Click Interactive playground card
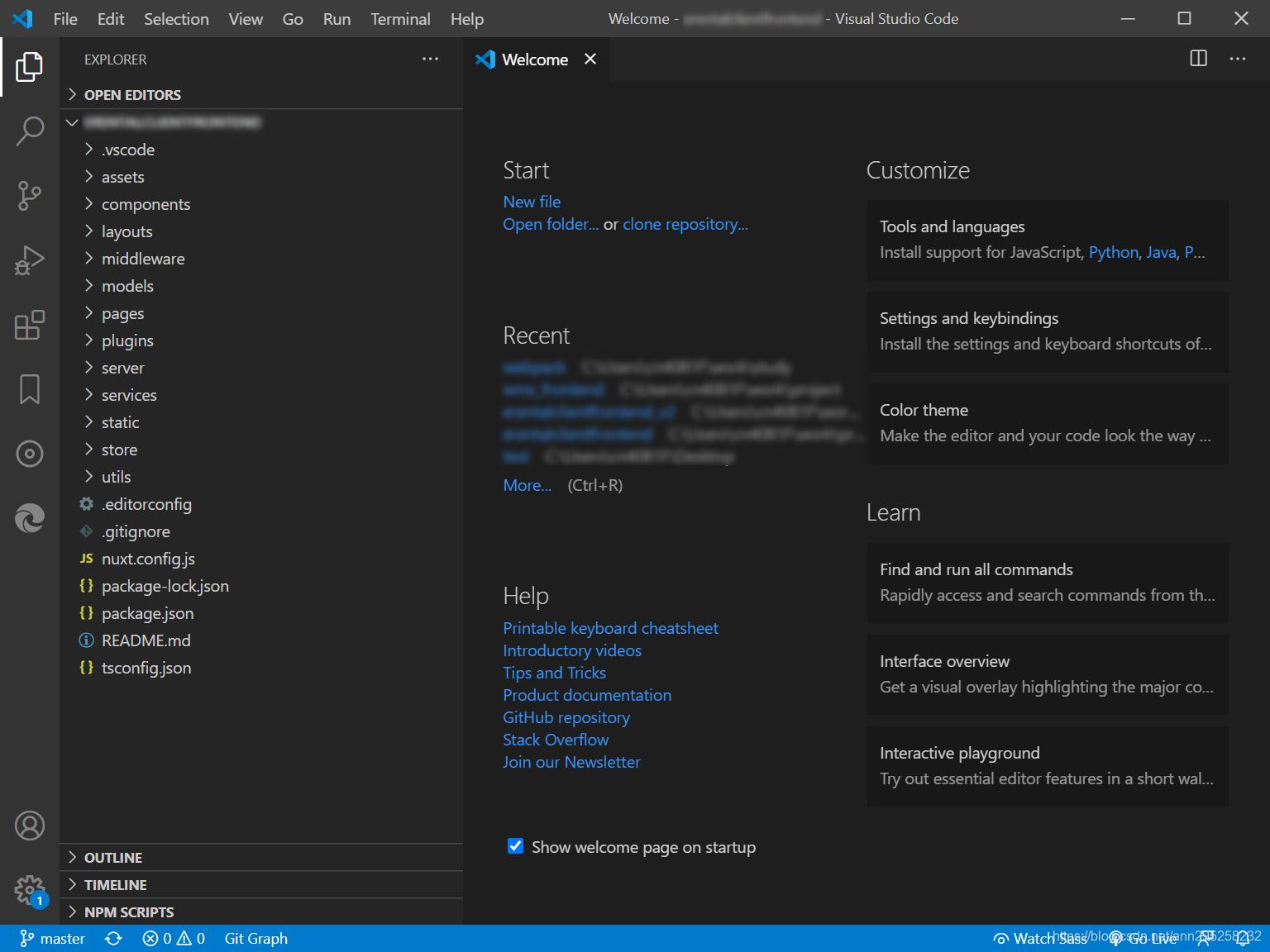This screenshot has width=1270, height=952. click(1048, 766)
